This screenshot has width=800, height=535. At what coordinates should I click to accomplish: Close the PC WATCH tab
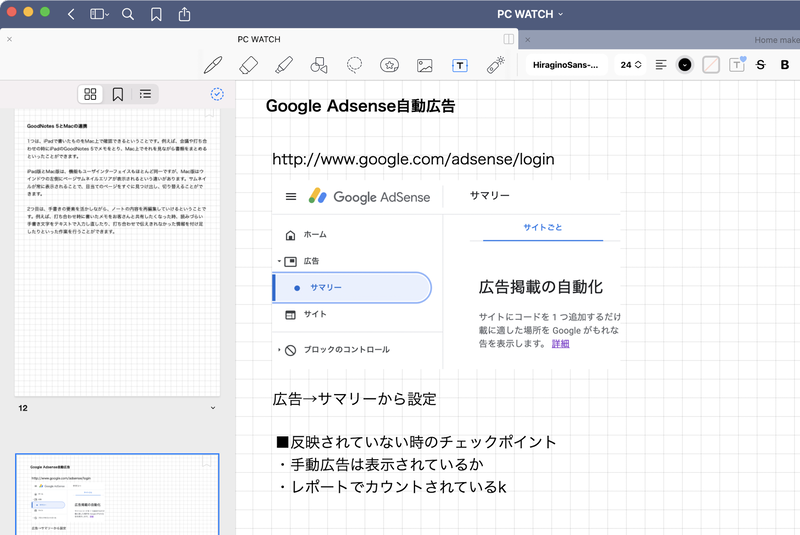coord(9,39)
